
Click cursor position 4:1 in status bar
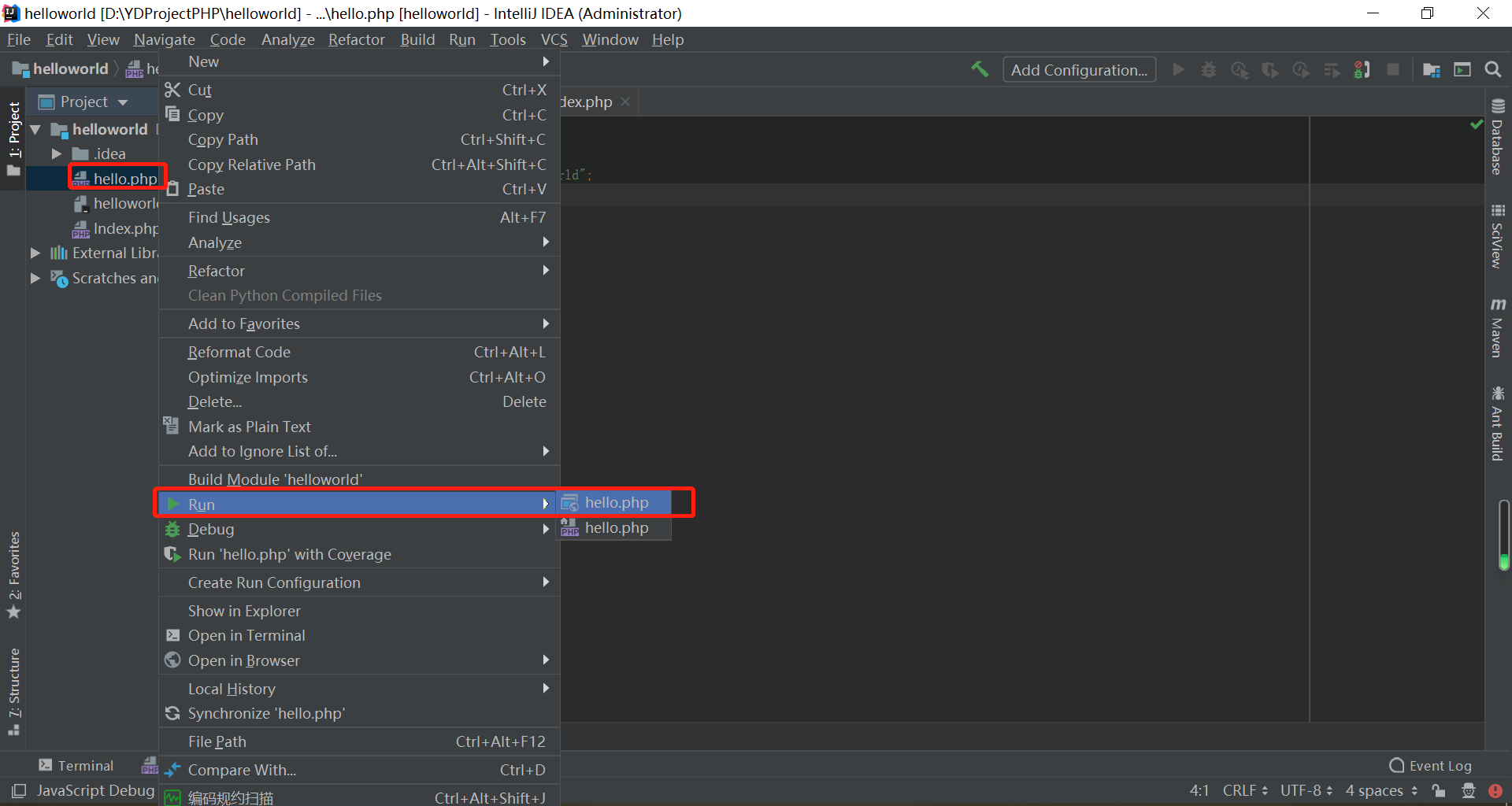[x=1199, y=790]
